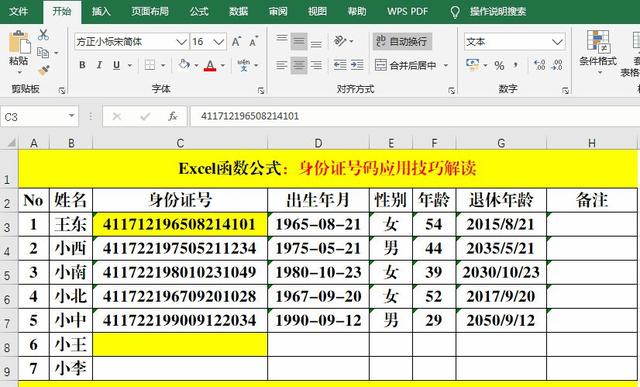Click the Copy icon
640x387 pixels.
(x=43, y=52)
